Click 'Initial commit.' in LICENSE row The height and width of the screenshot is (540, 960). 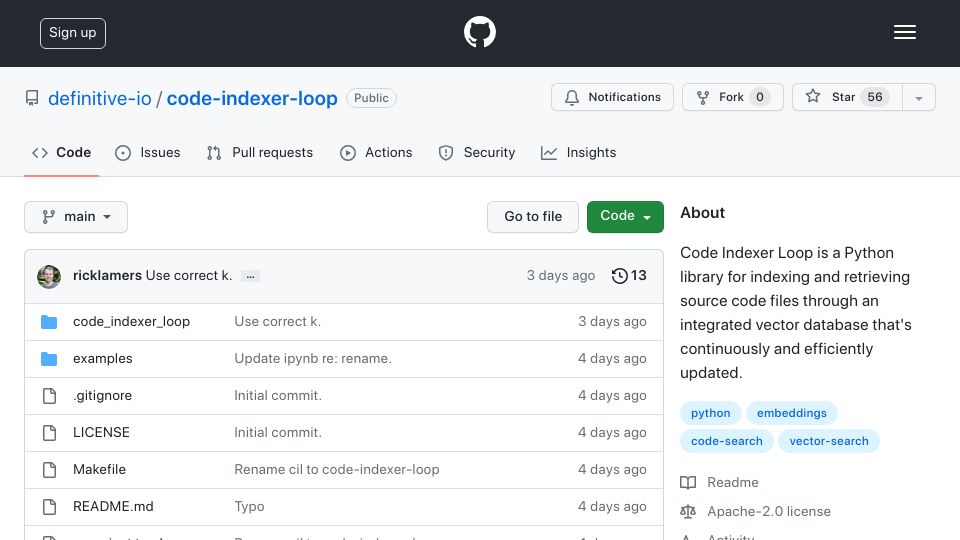278,432
